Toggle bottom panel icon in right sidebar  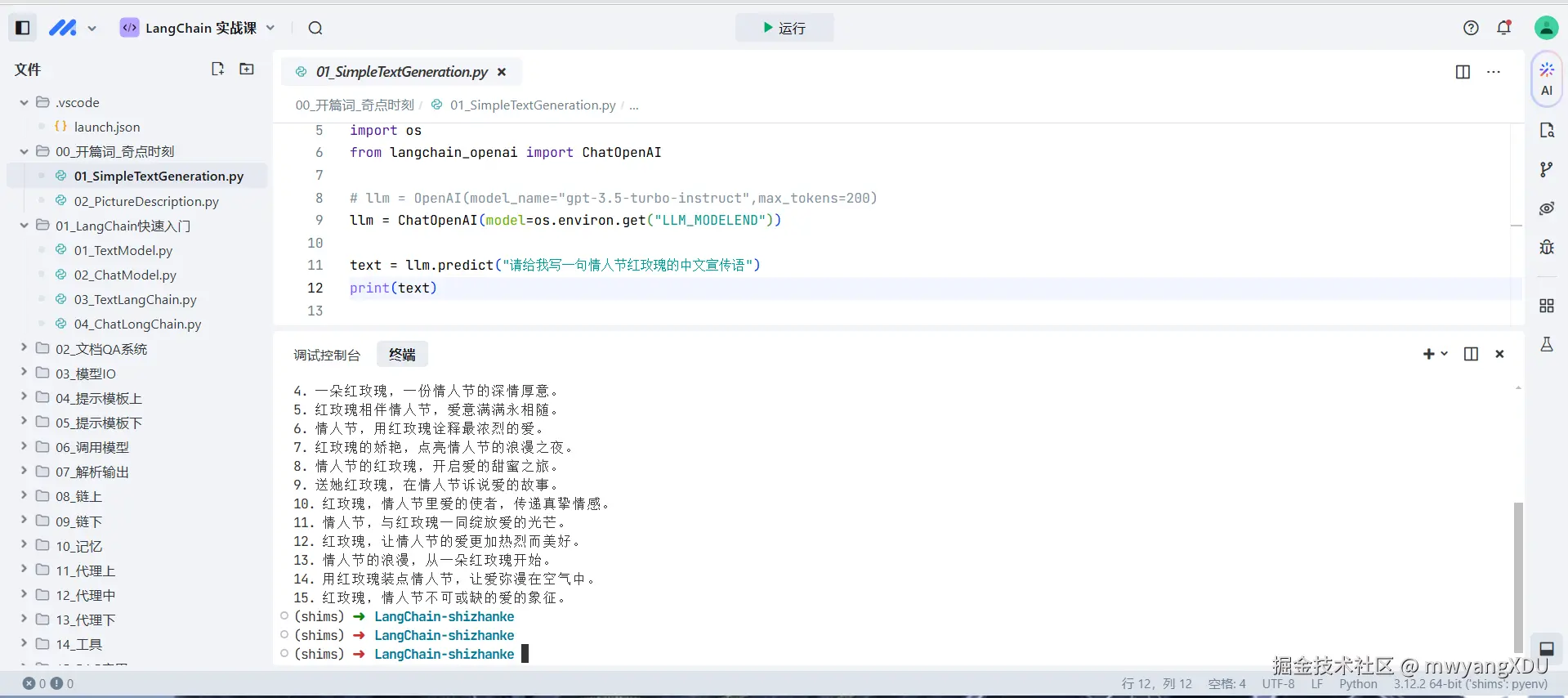pyautogui.click(x=1547, y=649)
